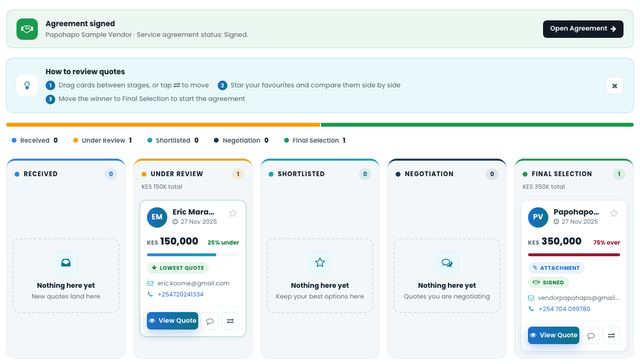Click the SHORTLISTED column header
Screen dimensions: 640x364
point(301,174)
